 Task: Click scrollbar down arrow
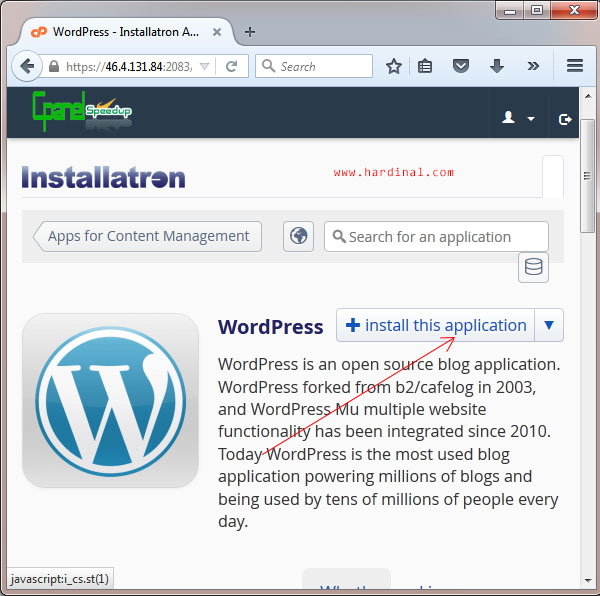588,581
